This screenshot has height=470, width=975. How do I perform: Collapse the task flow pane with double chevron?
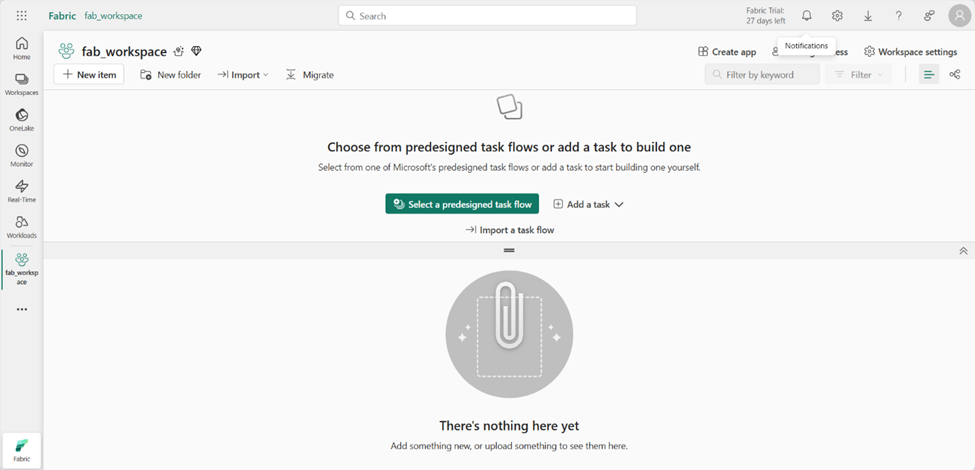coord(963,251)
